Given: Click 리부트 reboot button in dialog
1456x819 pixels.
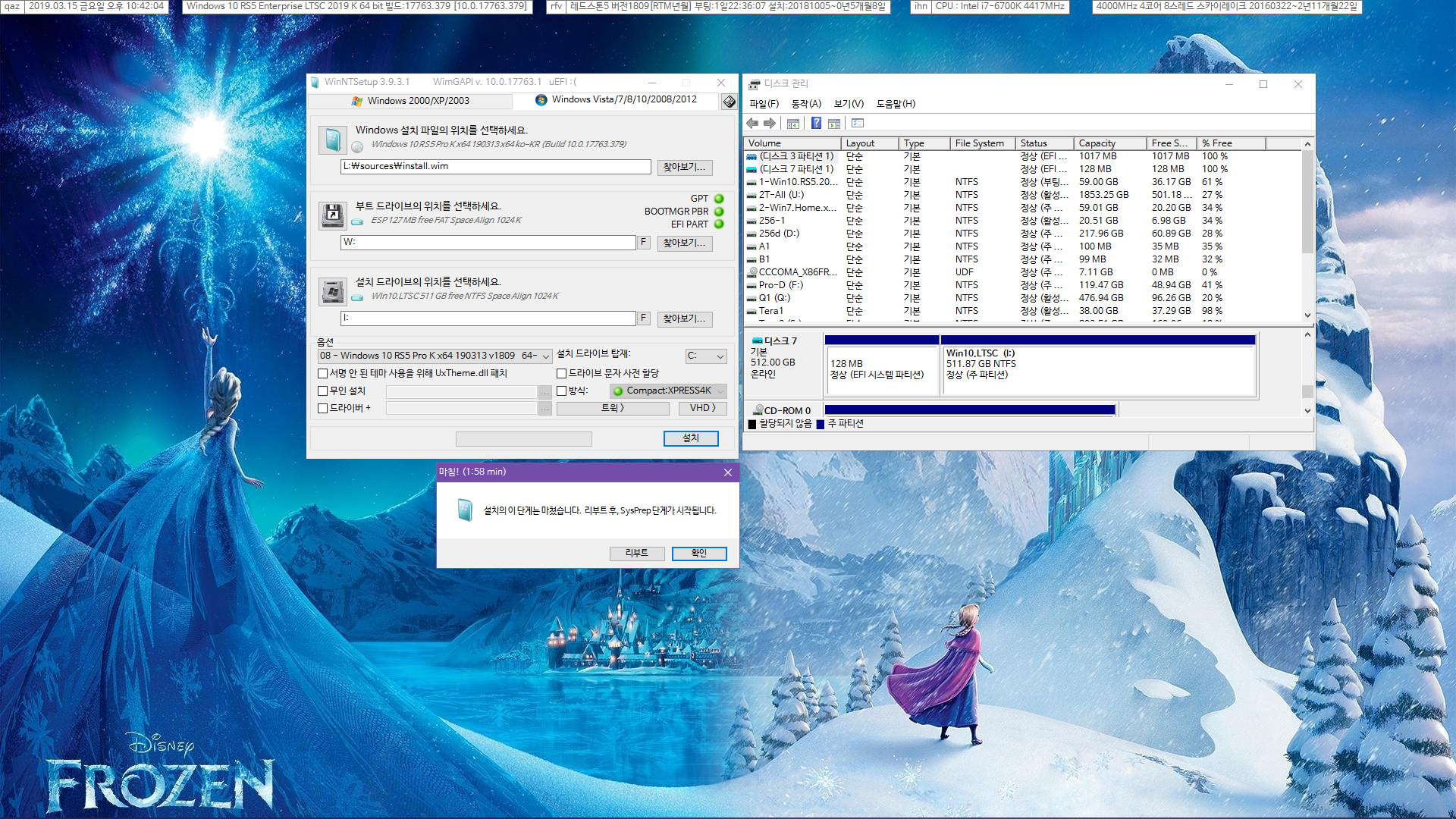Looking at the screenshot, I should click(x=636, y=554).
